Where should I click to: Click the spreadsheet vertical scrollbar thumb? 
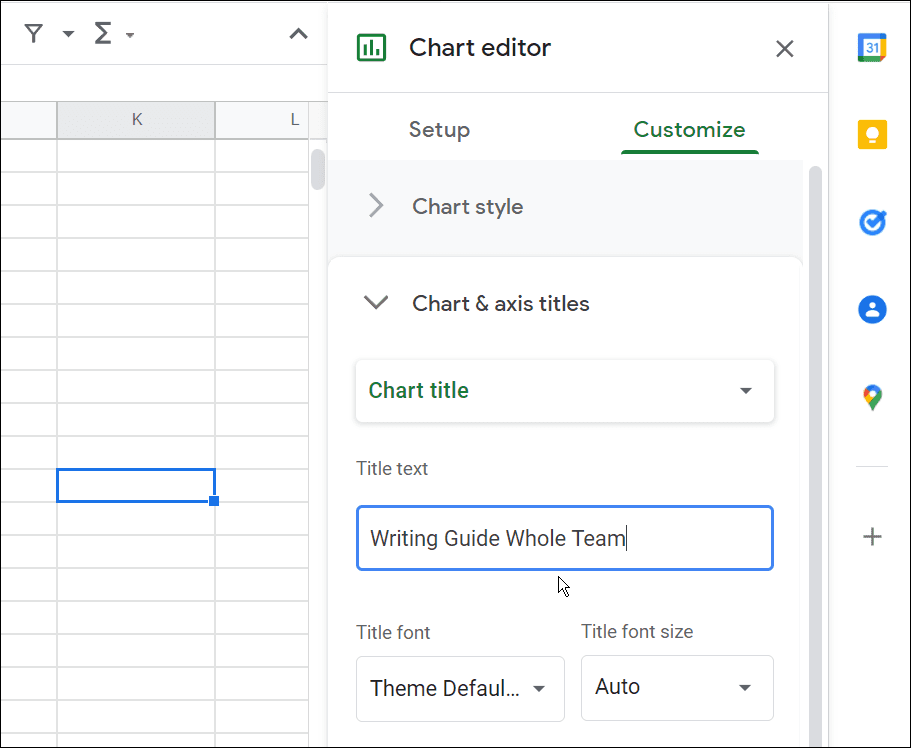[x=317, y=170]
